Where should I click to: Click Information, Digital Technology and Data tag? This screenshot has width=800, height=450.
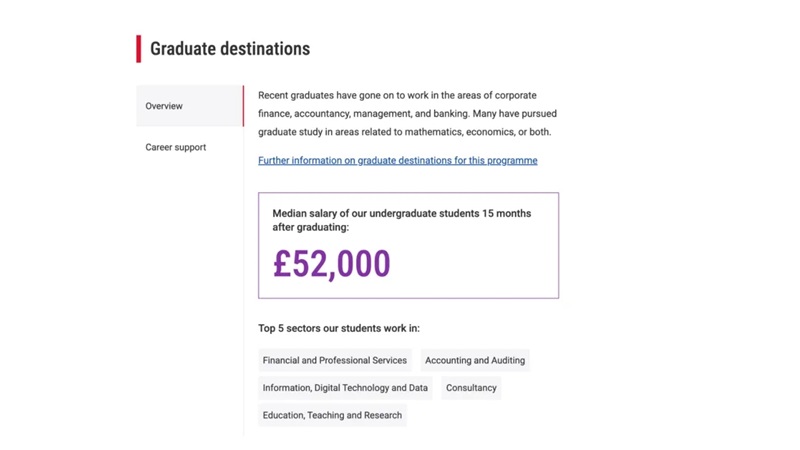(345, 388)
